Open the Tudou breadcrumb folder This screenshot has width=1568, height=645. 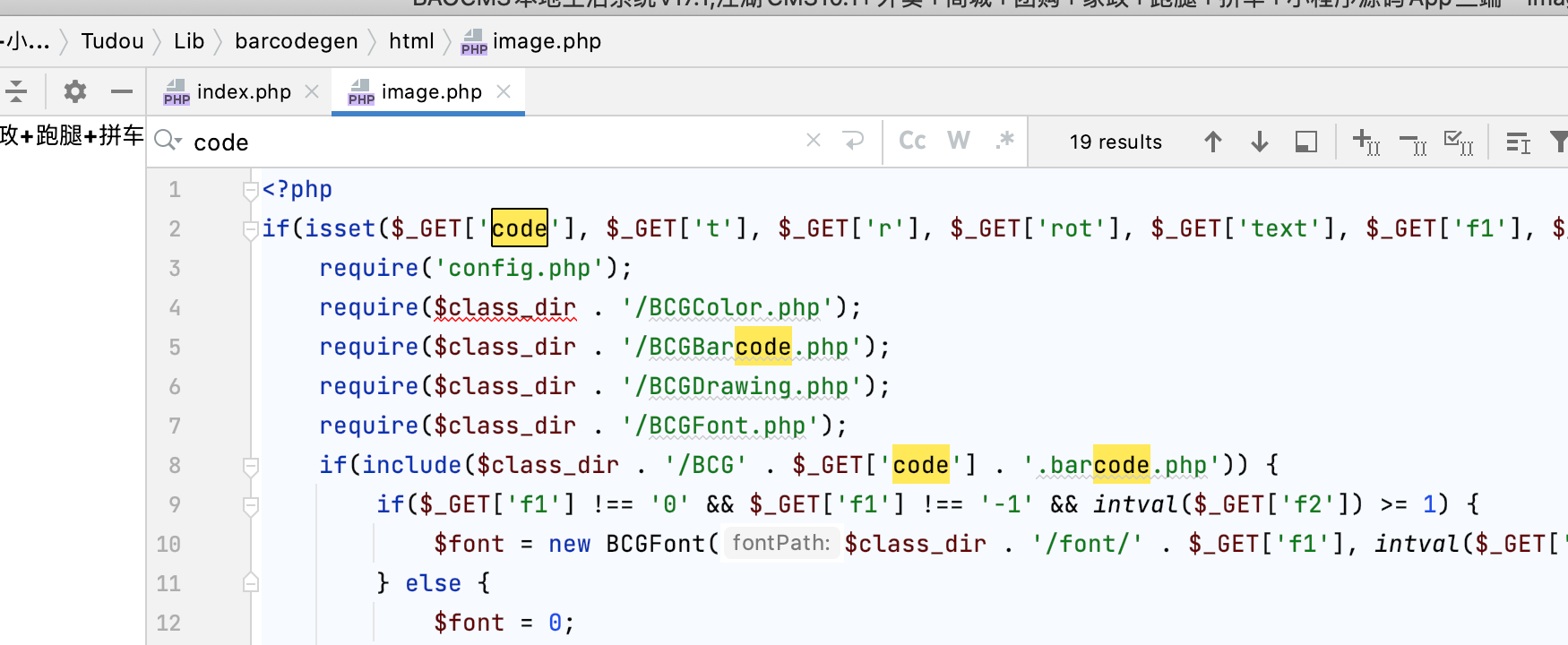tap(112, 41)
